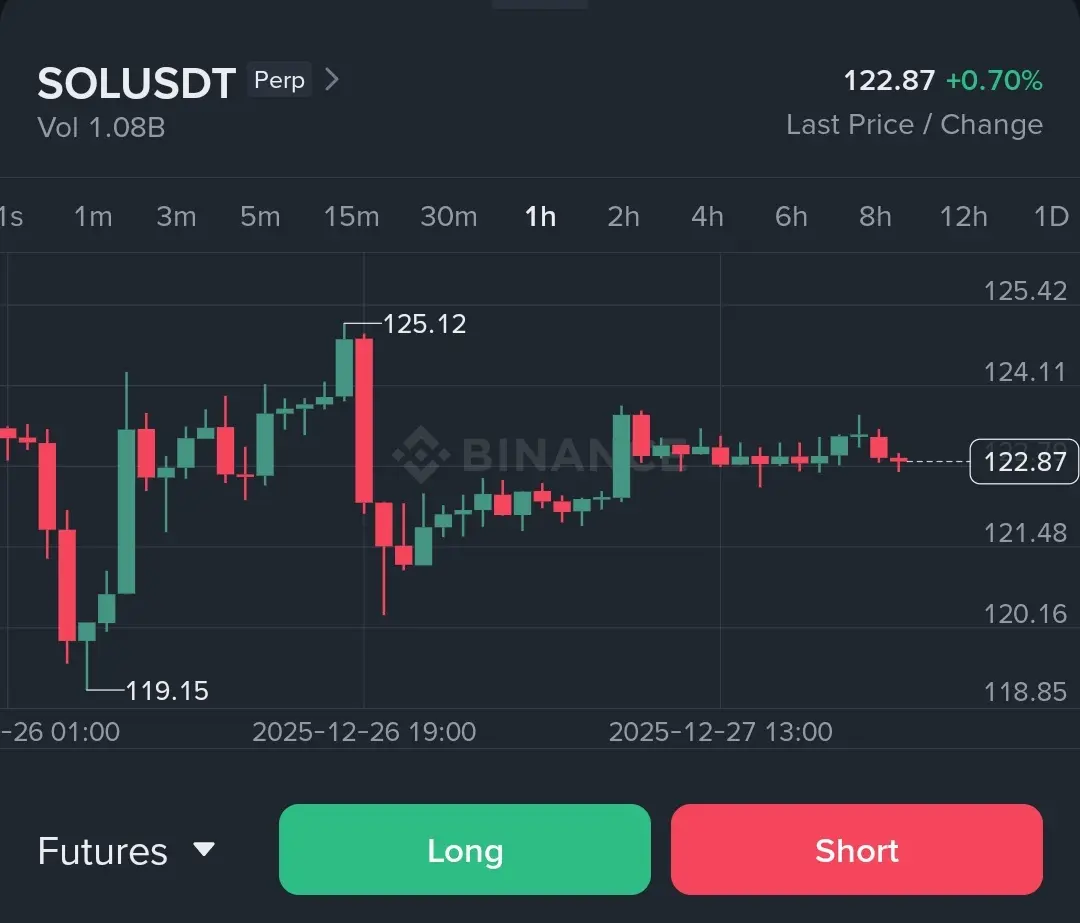
Task: Select the 1D timeframe tab
Action: coord(1051,217)
